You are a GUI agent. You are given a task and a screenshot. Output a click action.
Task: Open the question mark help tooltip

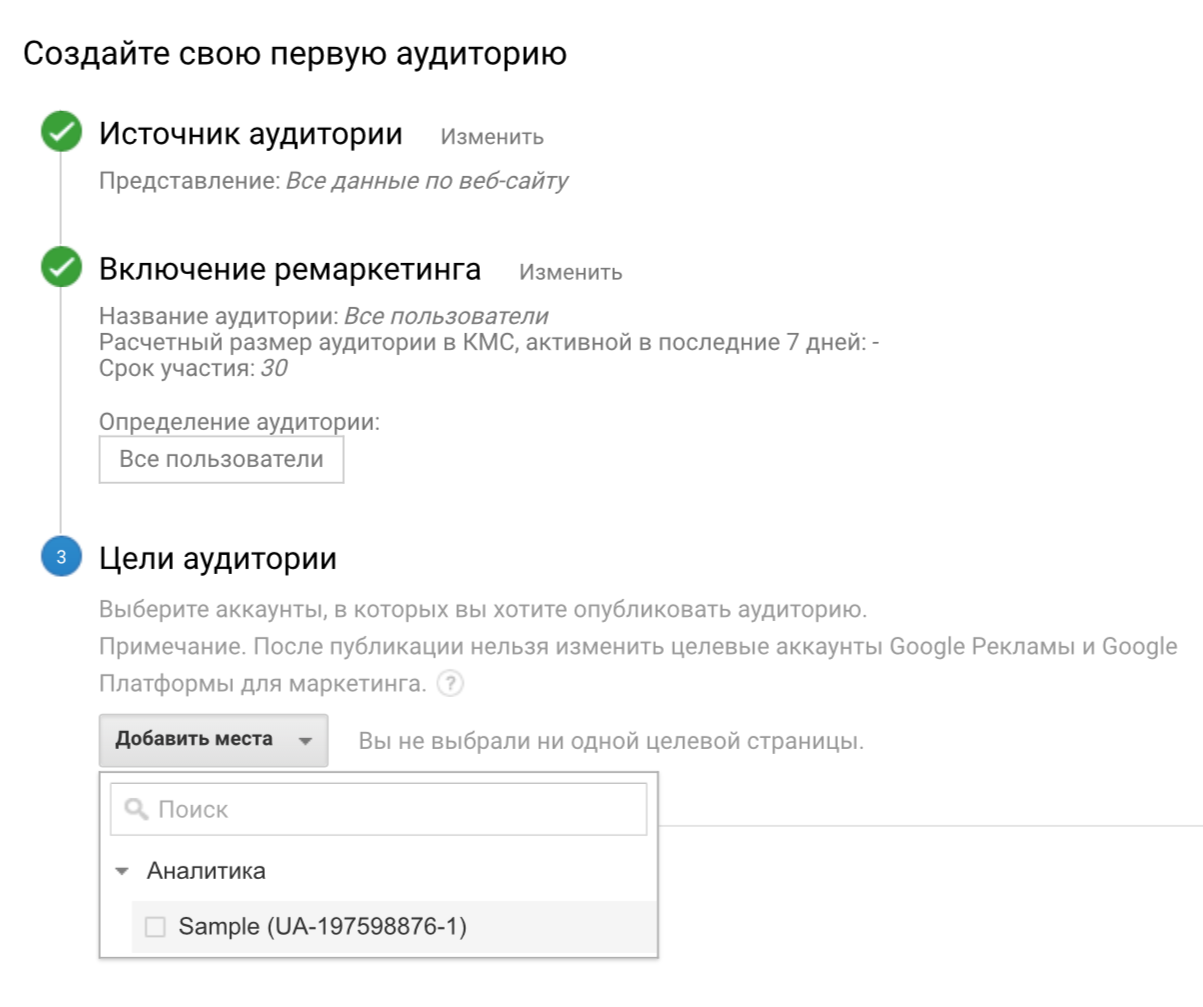453,685
